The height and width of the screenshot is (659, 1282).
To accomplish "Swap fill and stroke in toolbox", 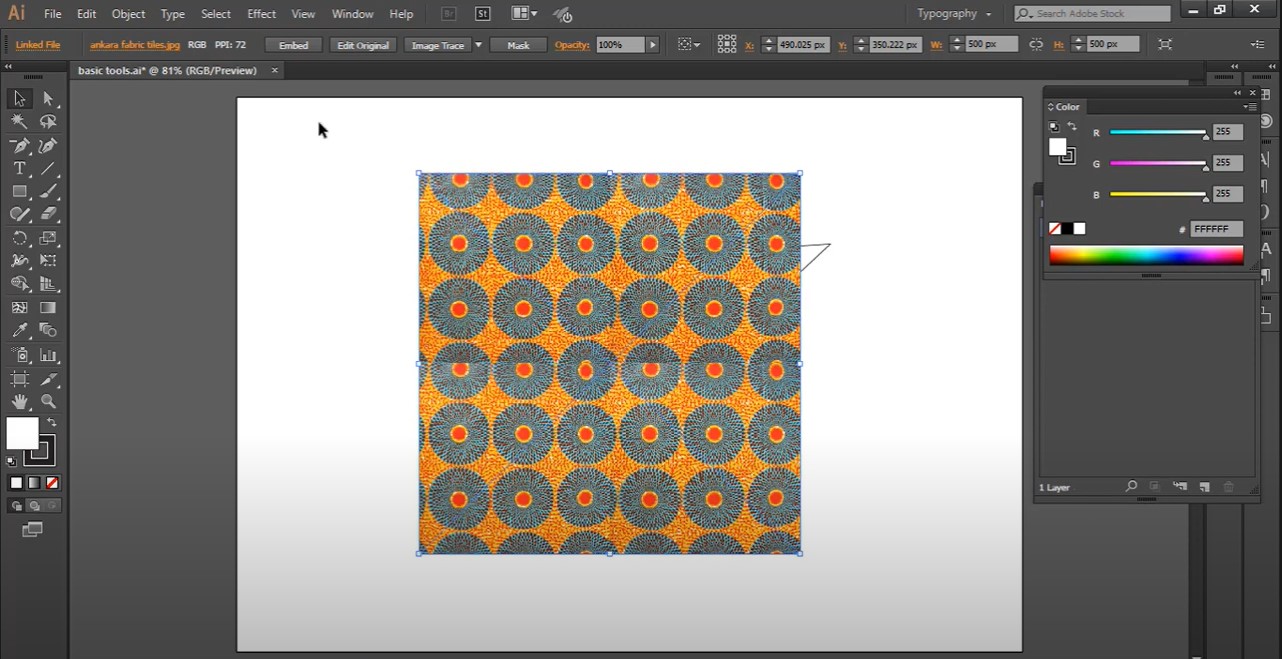I will point(52,423).
